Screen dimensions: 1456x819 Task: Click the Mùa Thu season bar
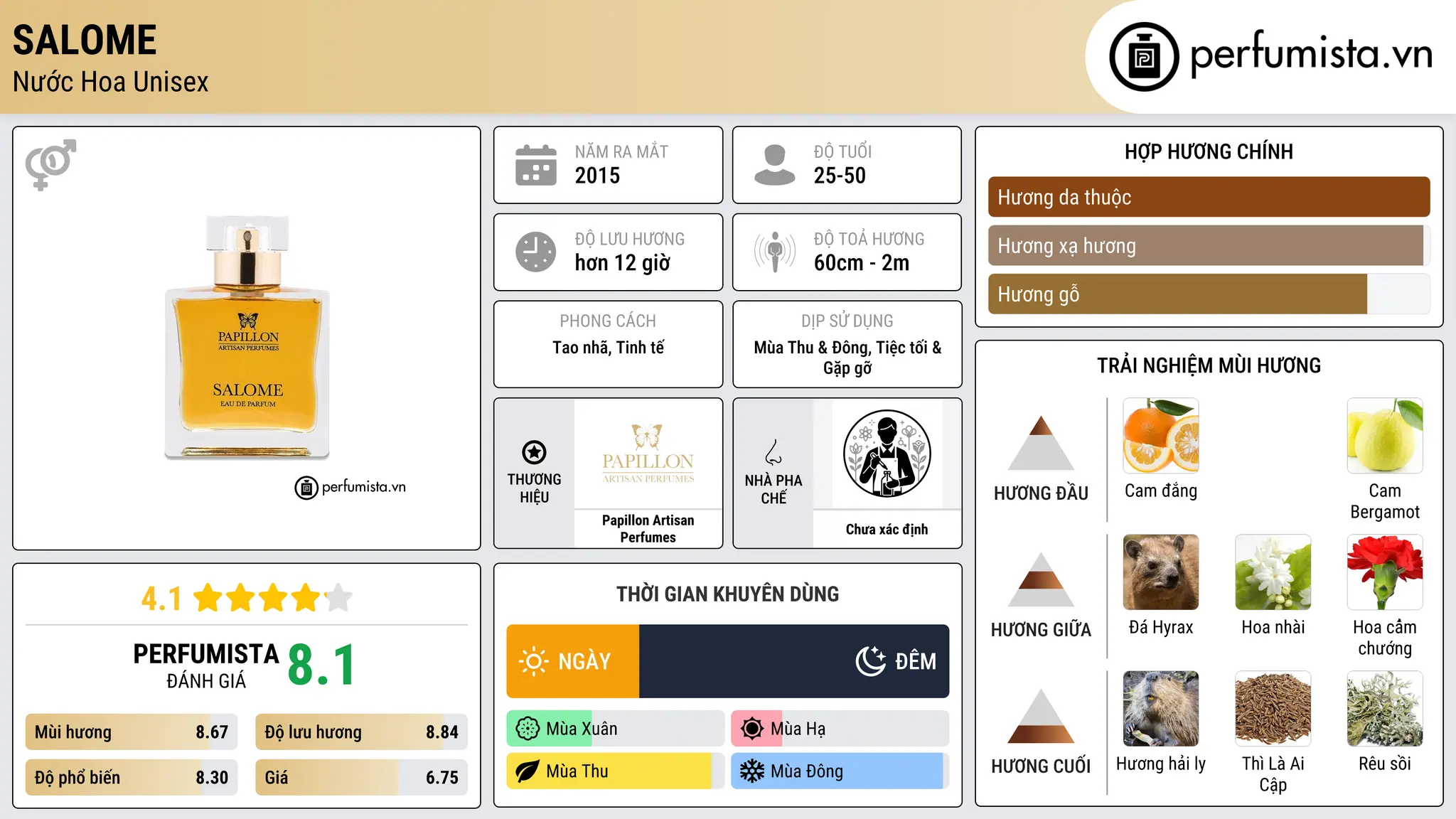tap(616, 771)
